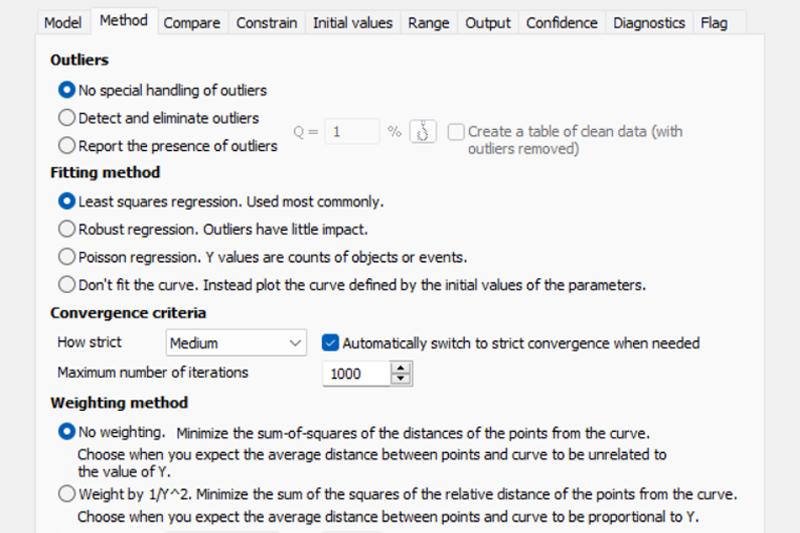The image size is (800, 533).
Task: Choose Poisson regression option
Action: coord(67,256)
